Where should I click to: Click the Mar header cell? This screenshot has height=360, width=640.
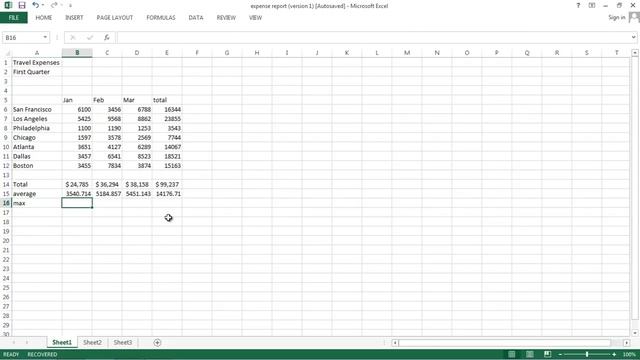[137, 100]
